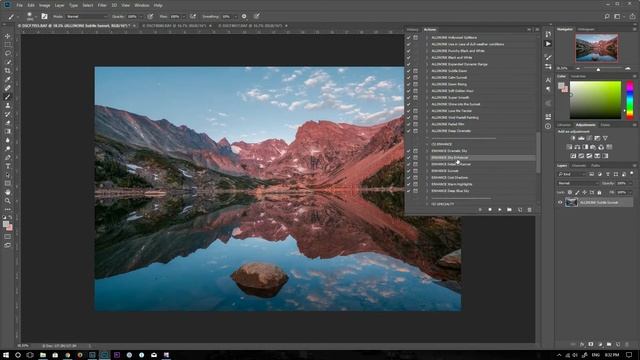The width and height of the screenshot is (640, 360).
Task: Select the Lasso tool
Action: click(7, 53)
